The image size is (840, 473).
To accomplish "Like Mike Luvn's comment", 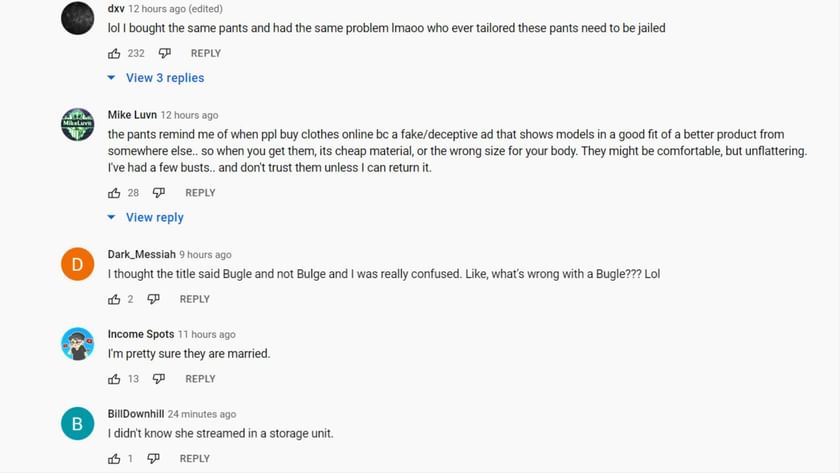I will (114, 193).
